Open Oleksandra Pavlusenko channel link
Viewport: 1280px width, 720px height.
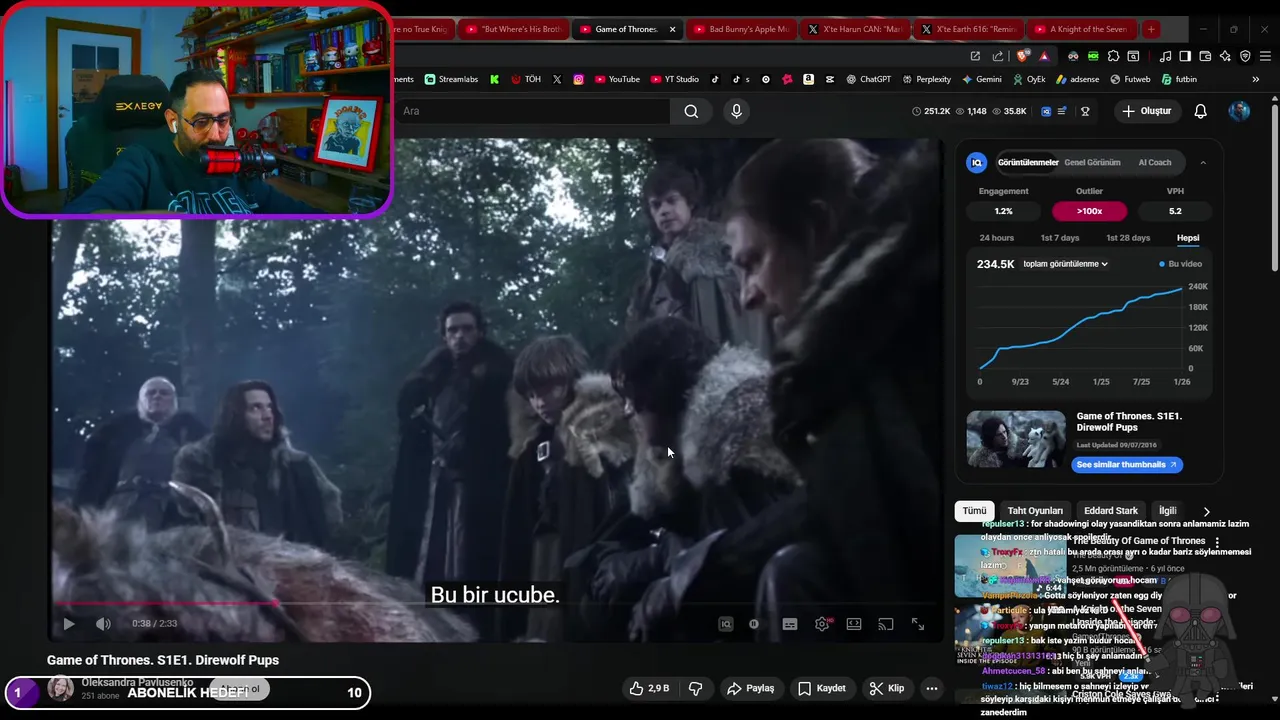(137, 682)
